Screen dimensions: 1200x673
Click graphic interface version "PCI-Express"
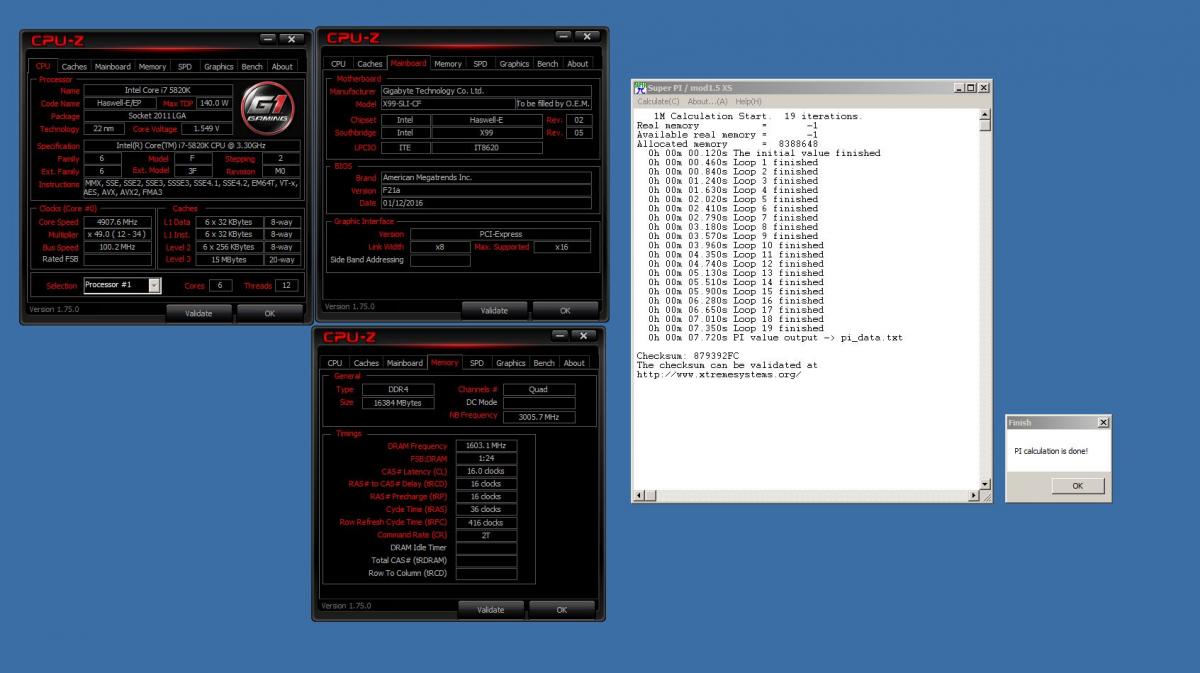coord(501,234)
